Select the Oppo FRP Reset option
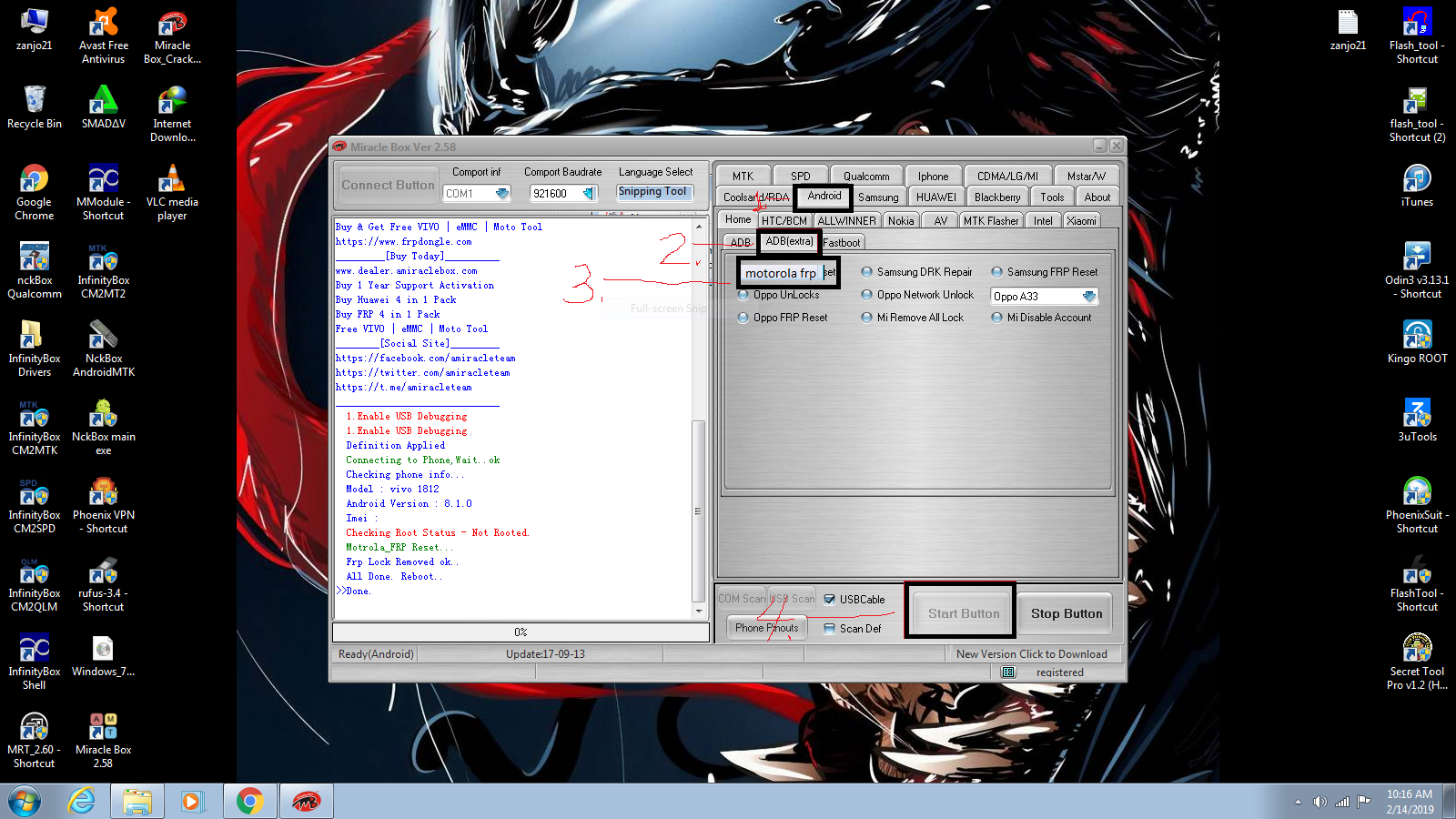The width and height of the screenshot is (1456, 819). (x=783, y=318)
